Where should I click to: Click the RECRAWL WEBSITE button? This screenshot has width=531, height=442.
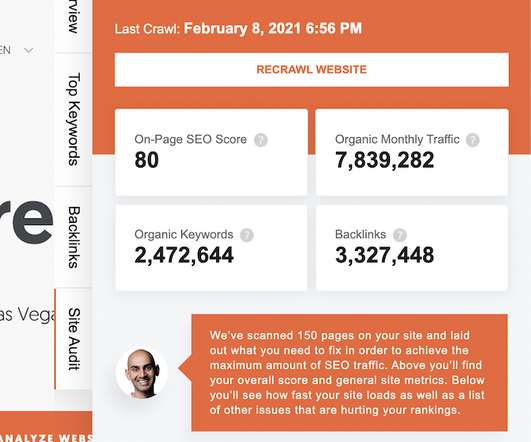pos(312,70)
